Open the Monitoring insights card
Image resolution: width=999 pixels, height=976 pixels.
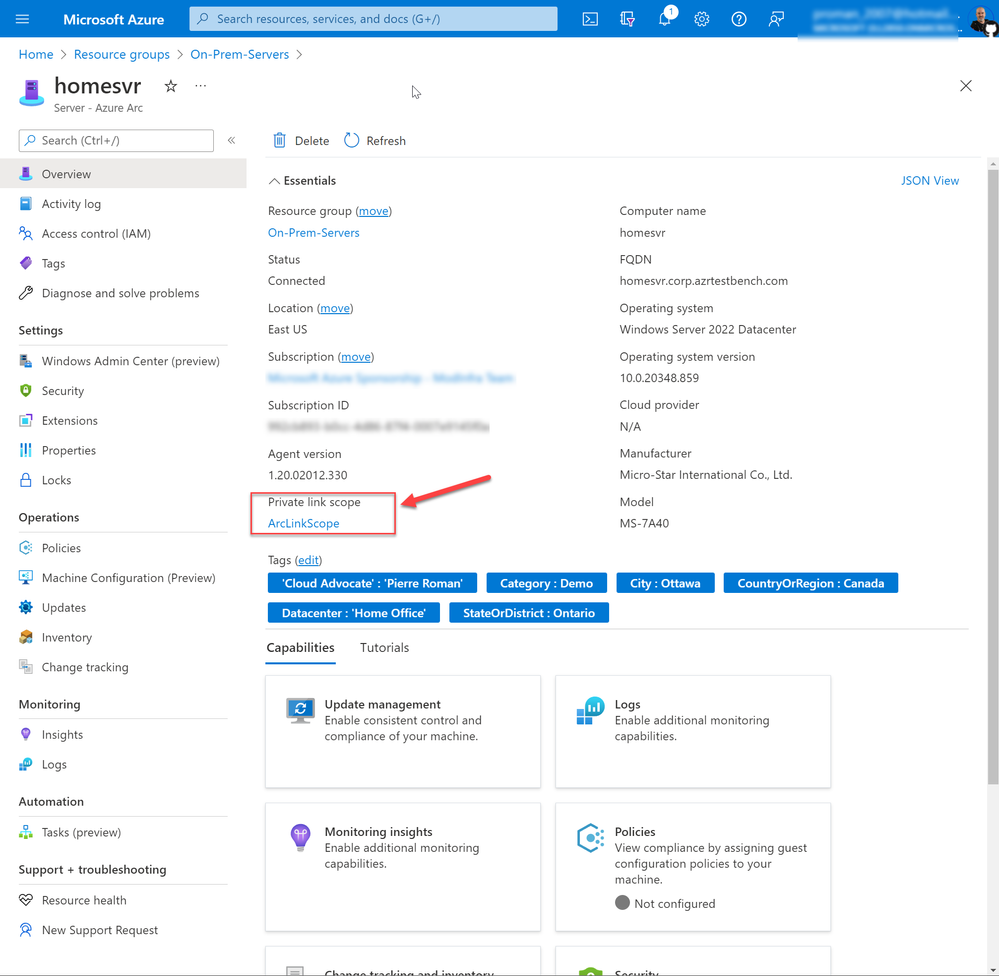403,867
